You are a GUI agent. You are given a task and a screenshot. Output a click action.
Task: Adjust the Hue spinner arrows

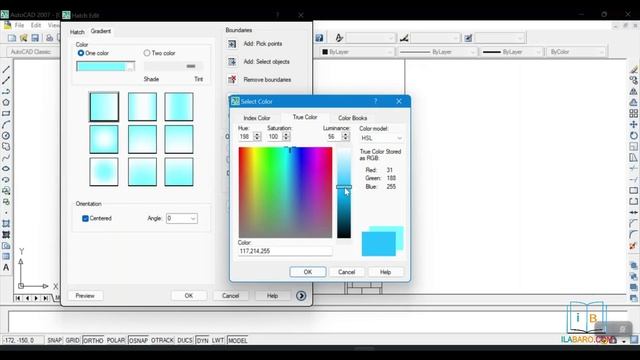tap(257, 136)
